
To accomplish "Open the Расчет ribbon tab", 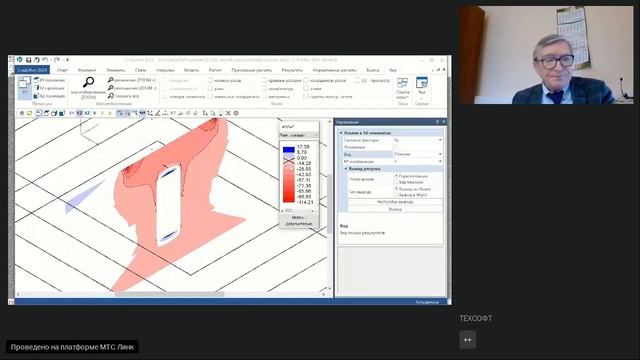I will click(215, 70).
